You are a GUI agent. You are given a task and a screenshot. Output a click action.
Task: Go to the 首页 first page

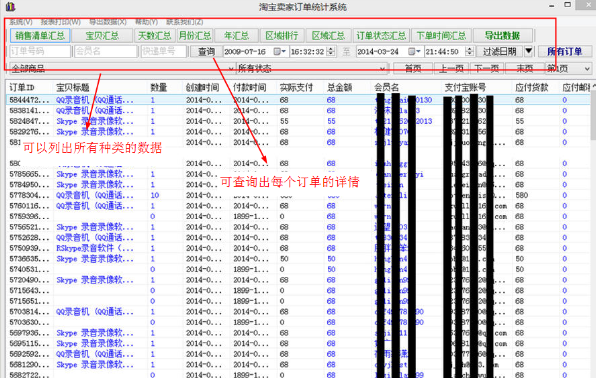[x=413, y=68]
